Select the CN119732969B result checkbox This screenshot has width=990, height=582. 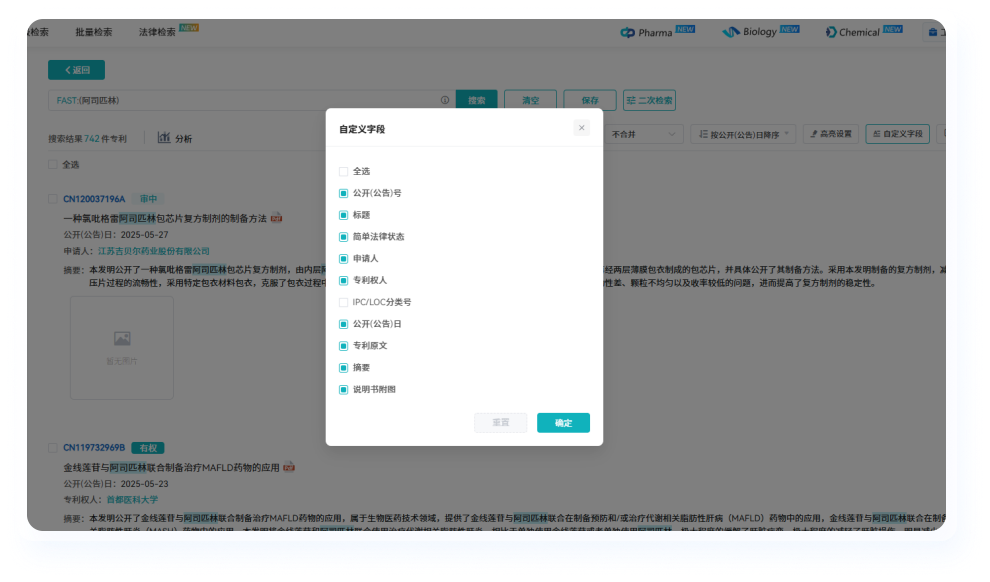click(53, 448)
